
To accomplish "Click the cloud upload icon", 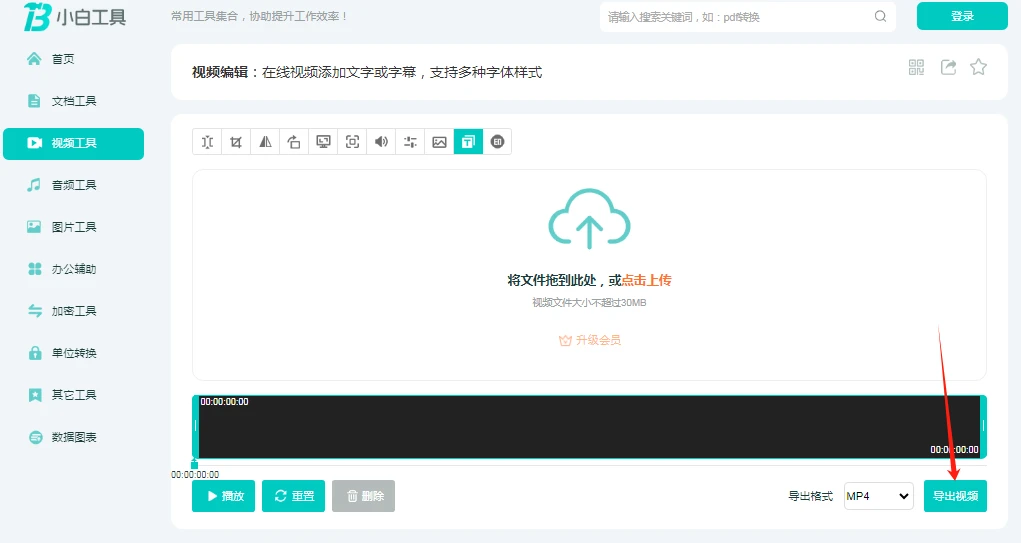I will (589, 219).
